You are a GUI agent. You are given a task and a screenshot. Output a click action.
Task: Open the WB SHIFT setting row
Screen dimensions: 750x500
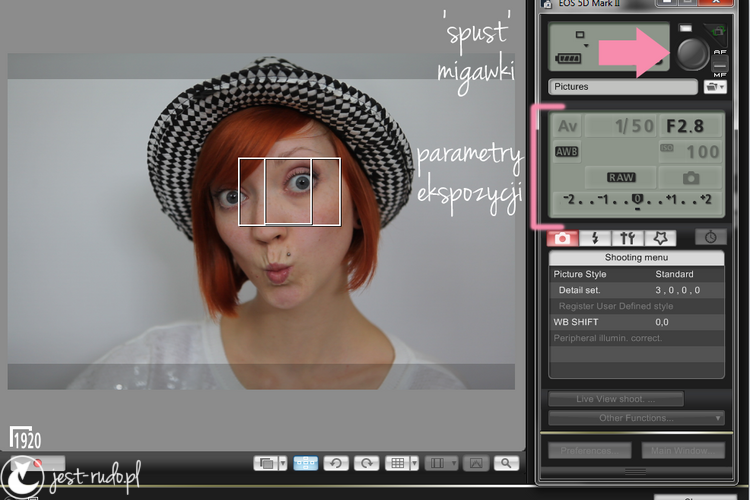click(636, 322)
